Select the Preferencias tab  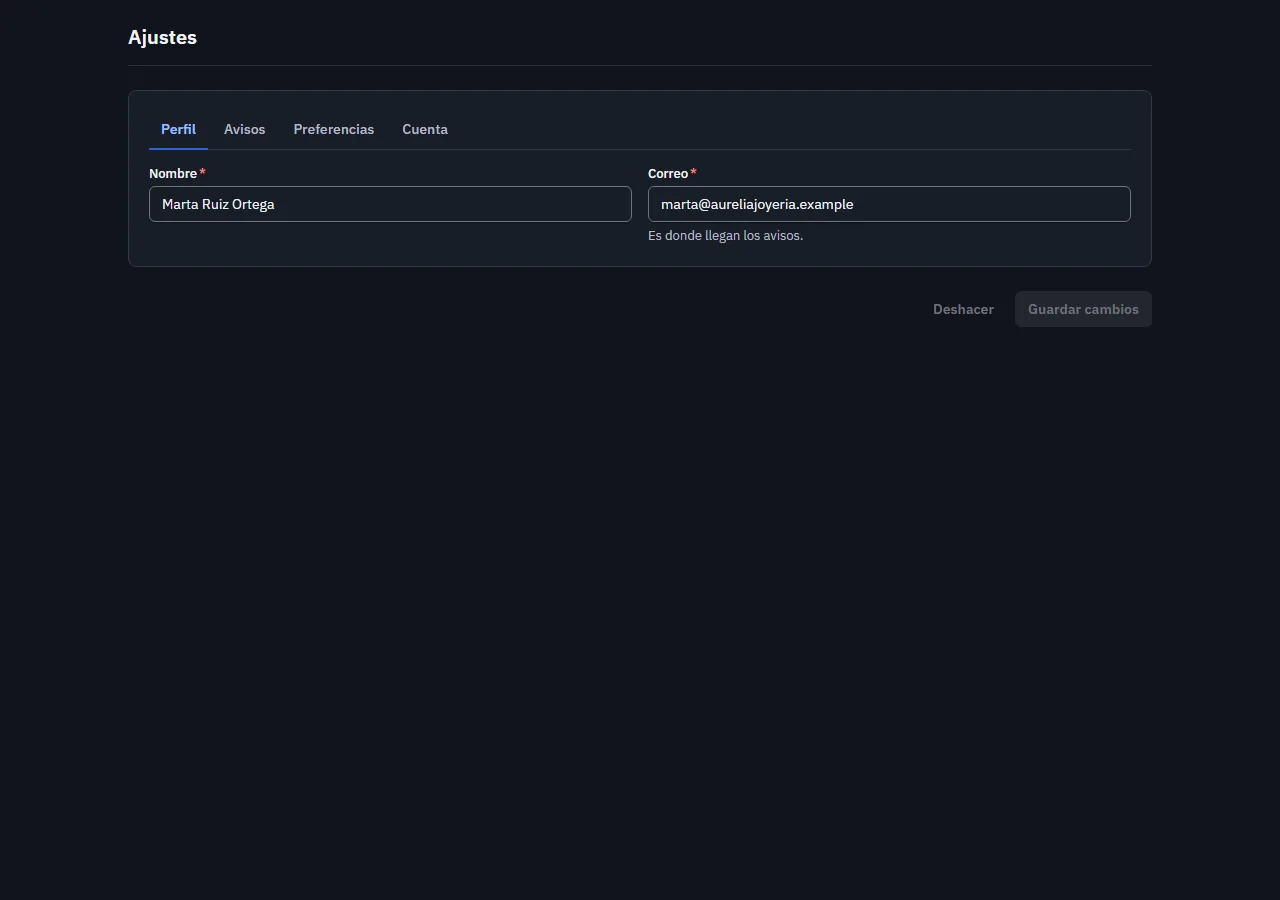[334, 129]
